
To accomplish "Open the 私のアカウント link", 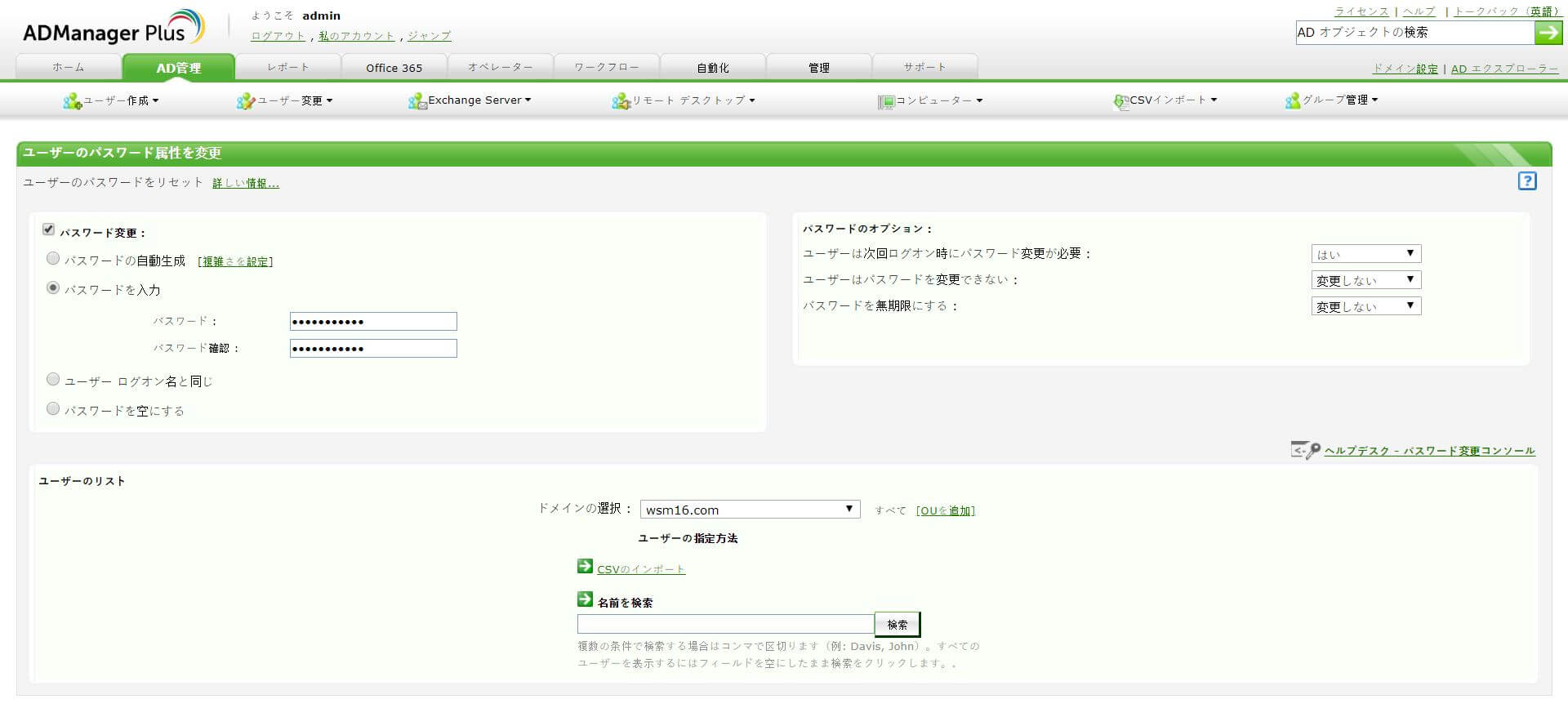I will pos(357,36).
